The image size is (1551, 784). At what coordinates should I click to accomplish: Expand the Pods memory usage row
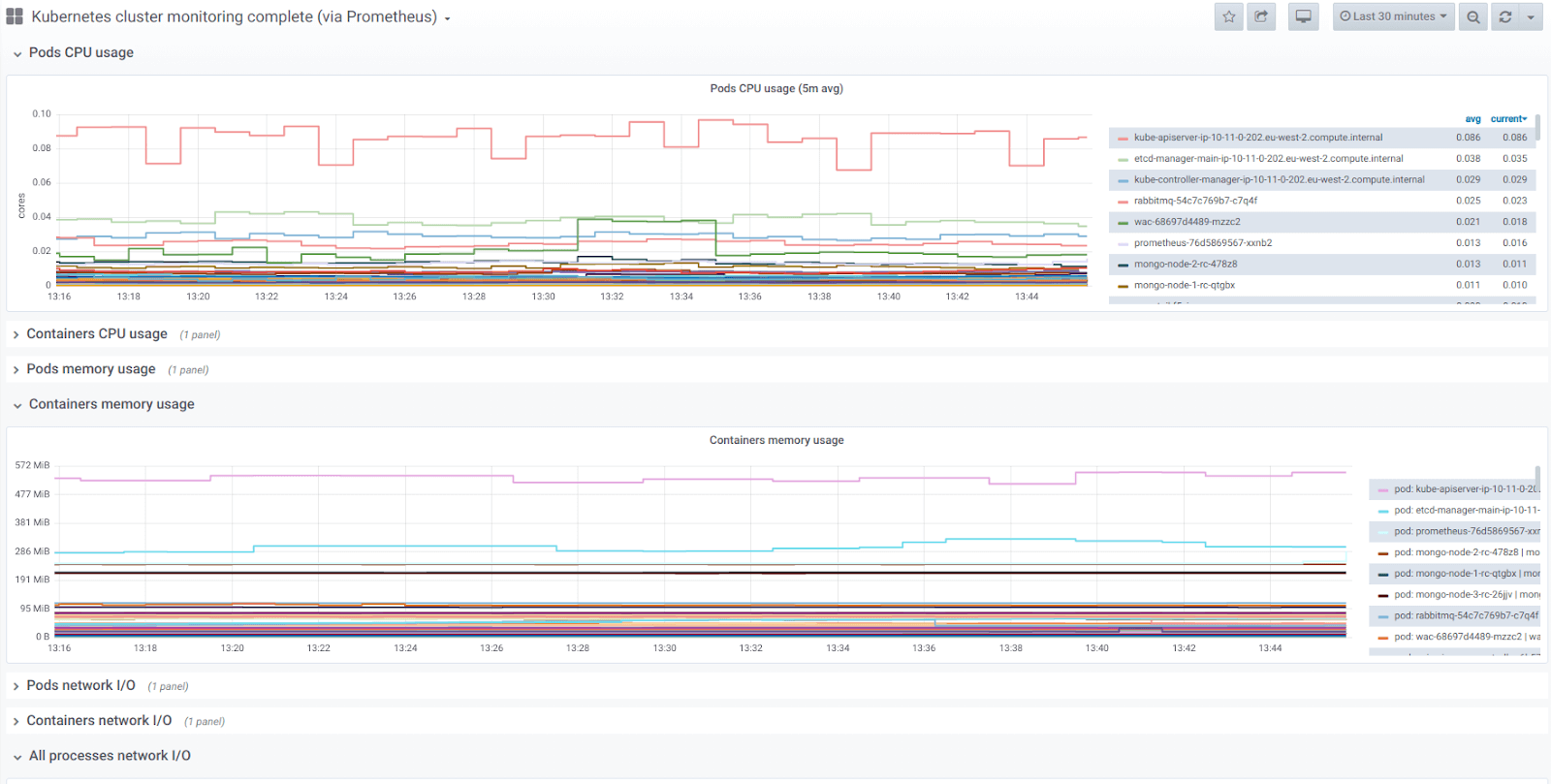tap(90, 369)
